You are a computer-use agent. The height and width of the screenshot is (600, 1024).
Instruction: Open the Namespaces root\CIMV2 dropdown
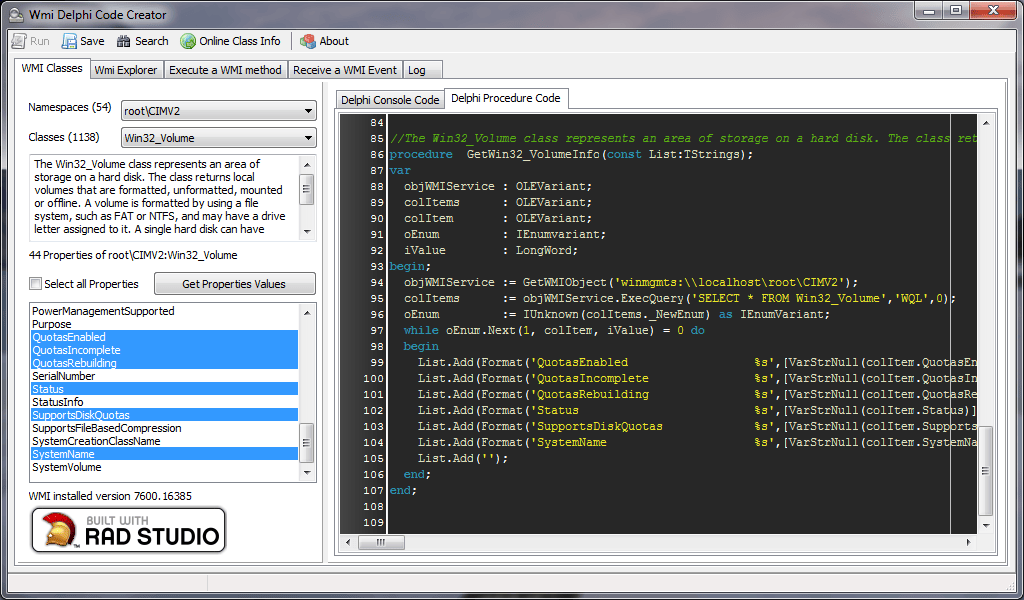click(x=219, y=111)
